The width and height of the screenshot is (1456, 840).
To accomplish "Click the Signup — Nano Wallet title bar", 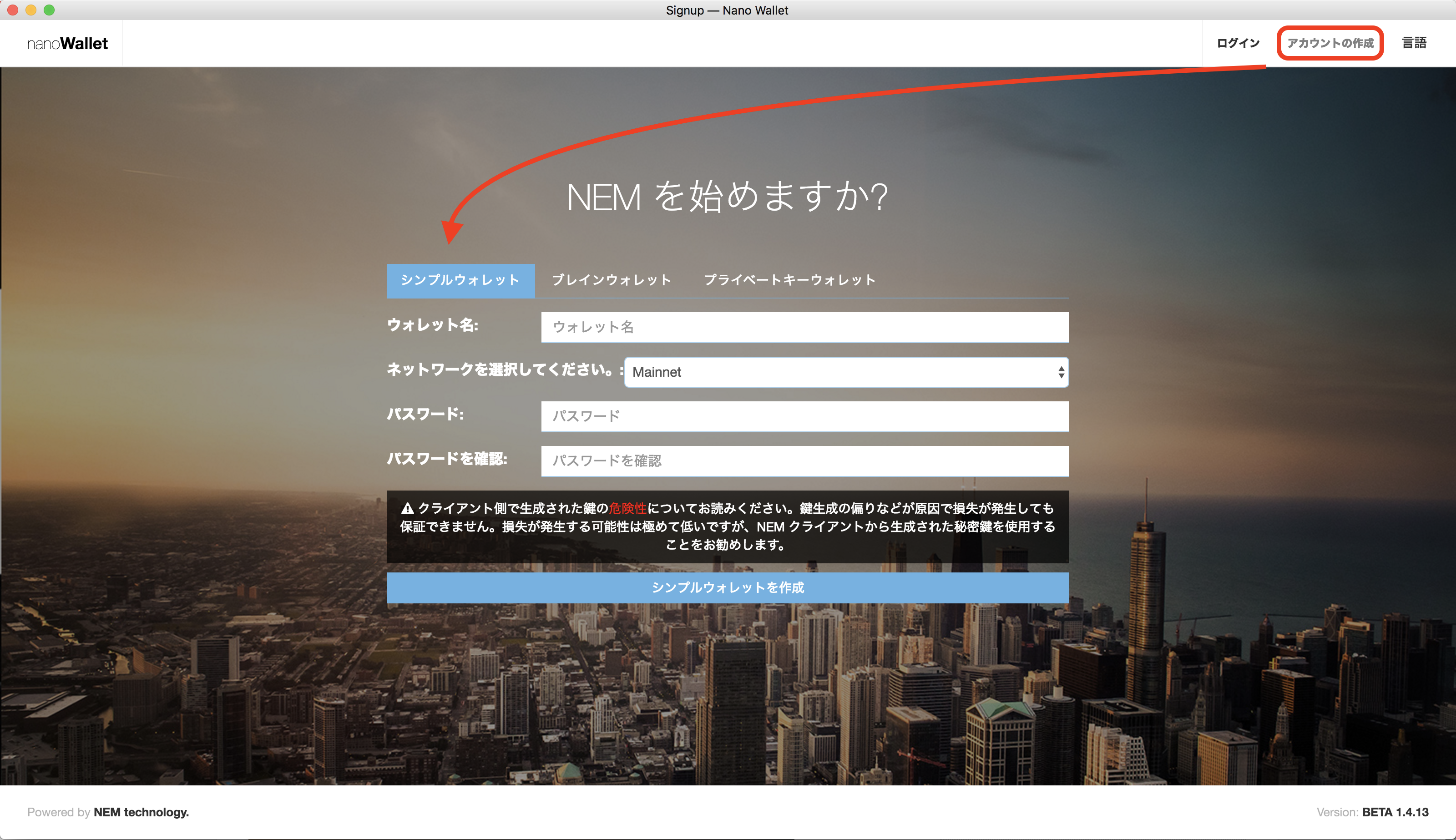I will [x=728, y=10].
